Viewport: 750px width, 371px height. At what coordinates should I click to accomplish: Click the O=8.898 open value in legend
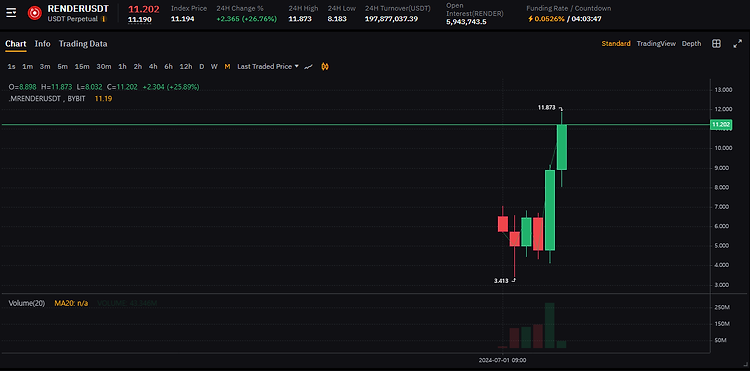tap(23, 87)
